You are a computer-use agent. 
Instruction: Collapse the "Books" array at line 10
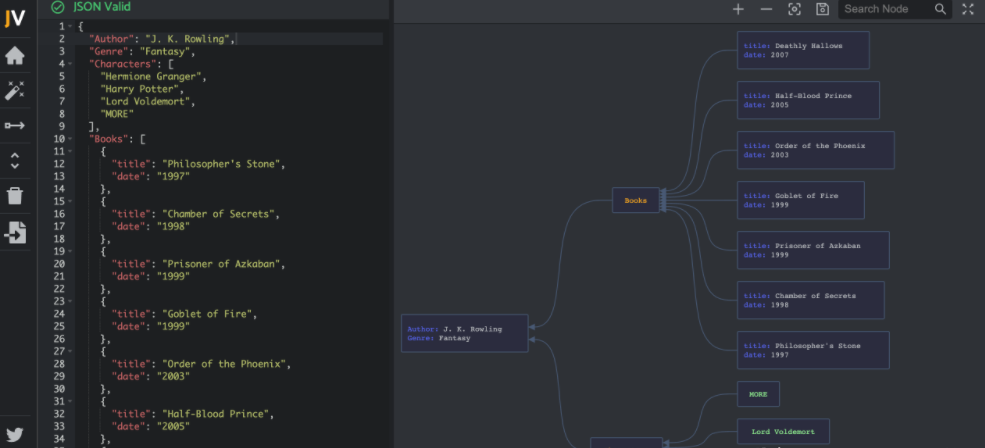(x=69, y=139)
